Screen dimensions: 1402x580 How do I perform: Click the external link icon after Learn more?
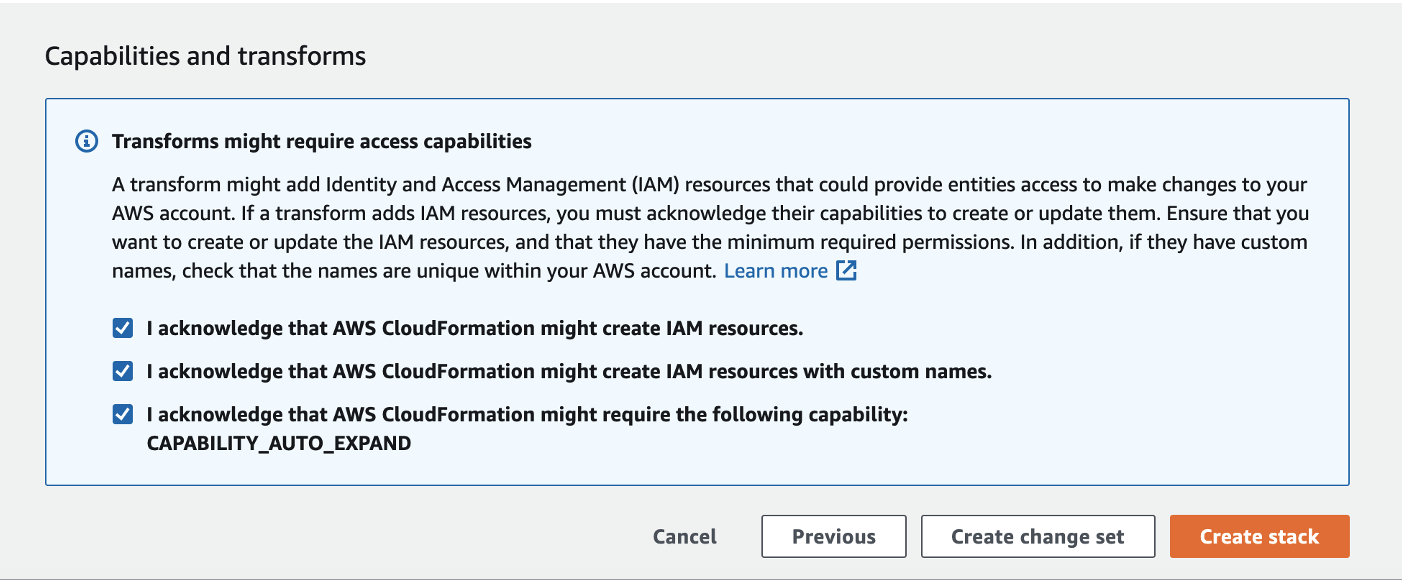(x=847, y=271)
